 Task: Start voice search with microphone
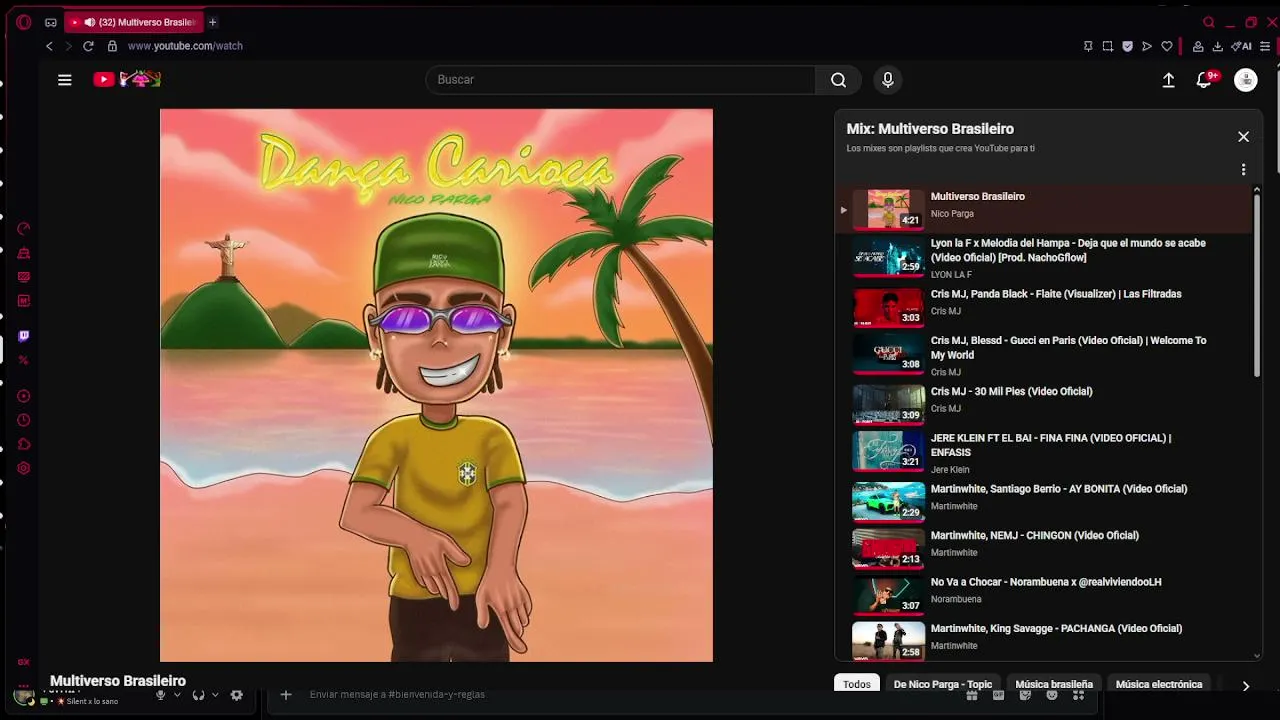[887, 80]
